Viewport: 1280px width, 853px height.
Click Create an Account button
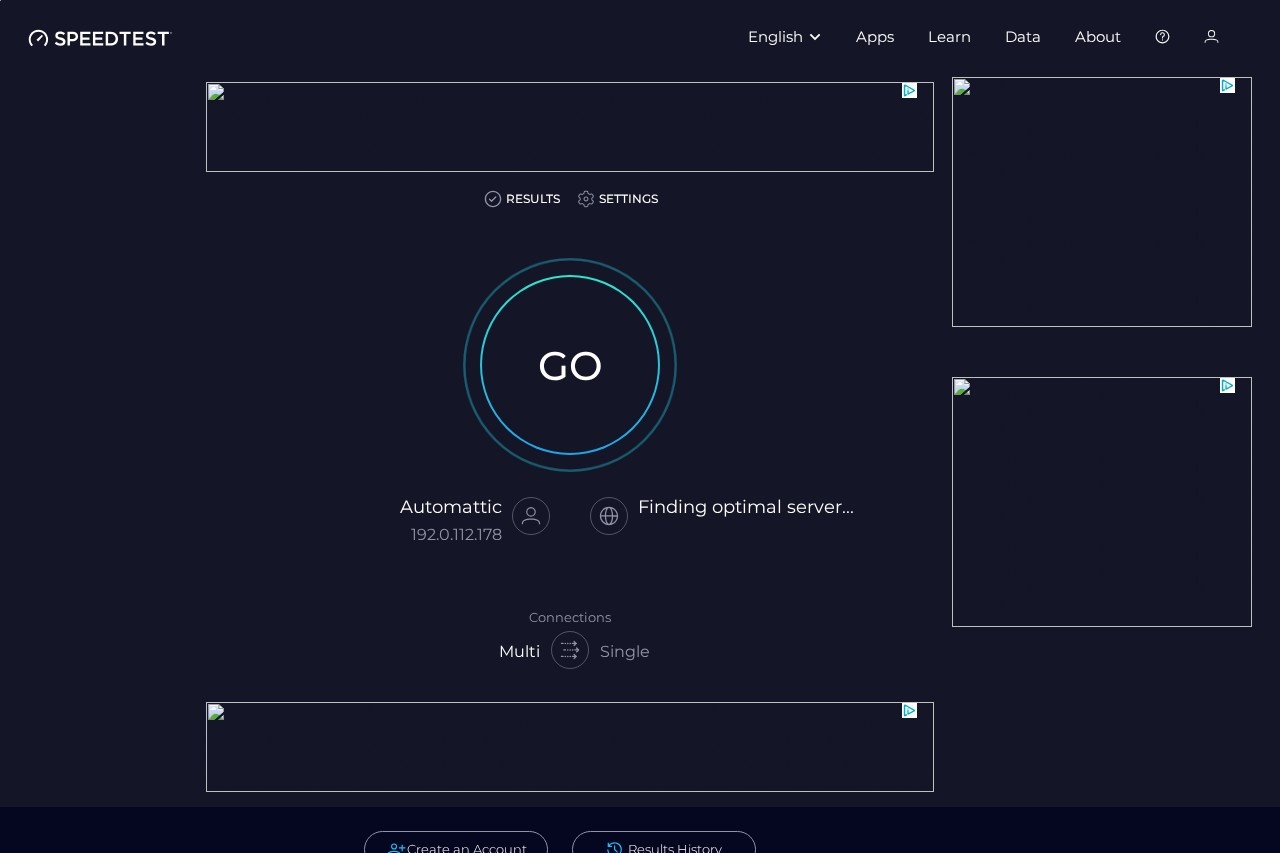point(456,842)
